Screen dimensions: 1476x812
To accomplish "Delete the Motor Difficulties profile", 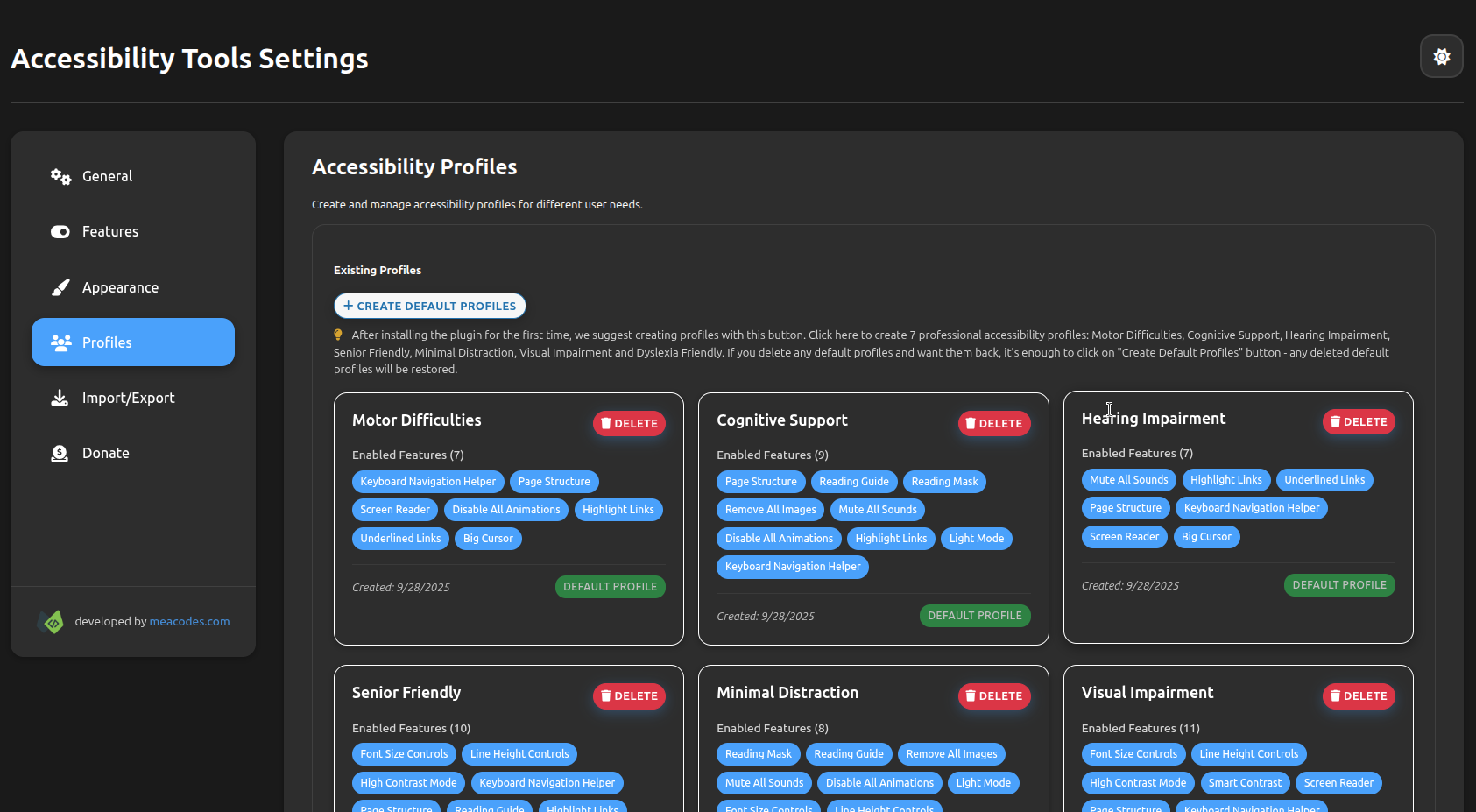I will pos(629,424).
